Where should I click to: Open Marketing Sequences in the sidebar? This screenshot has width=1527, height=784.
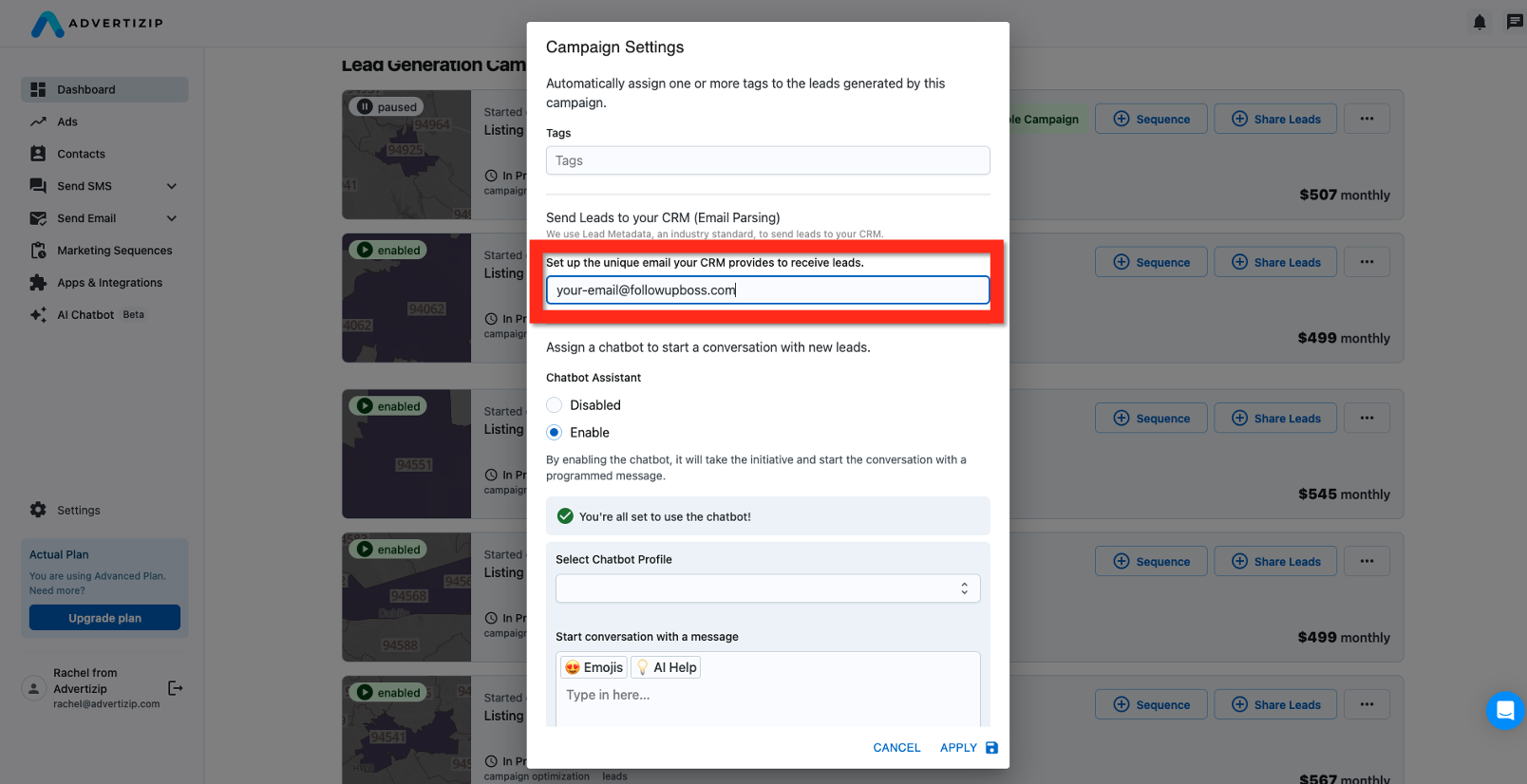[x=114, y=251]
